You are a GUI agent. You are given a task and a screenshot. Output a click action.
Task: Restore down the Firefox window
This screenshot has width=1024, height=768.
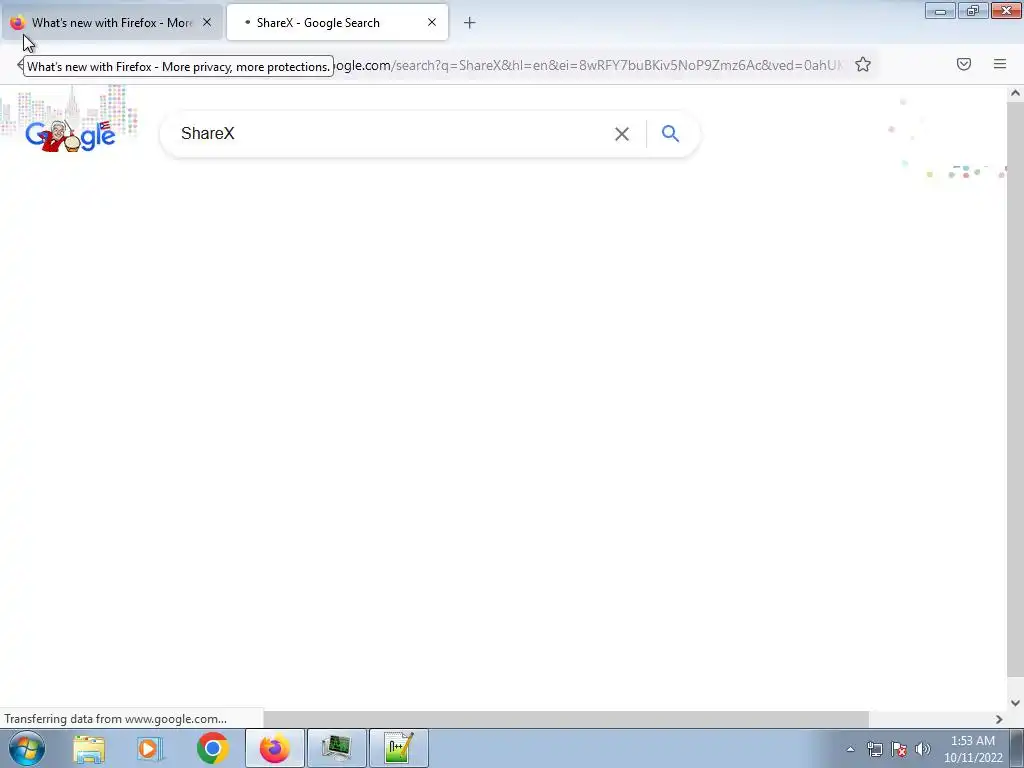(x=973, y=10)
